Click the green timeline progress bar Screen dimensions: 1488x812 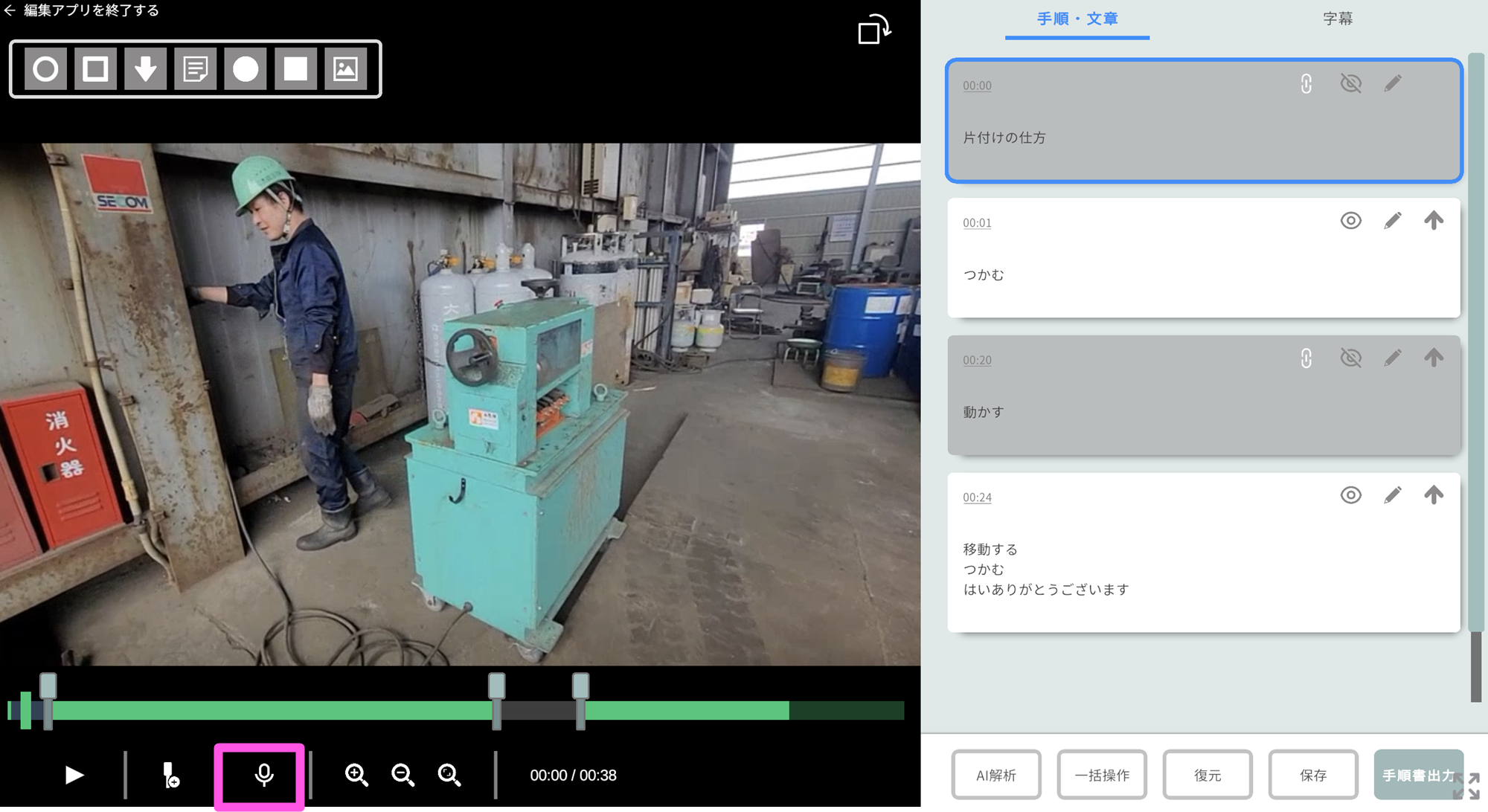(268, 710)
